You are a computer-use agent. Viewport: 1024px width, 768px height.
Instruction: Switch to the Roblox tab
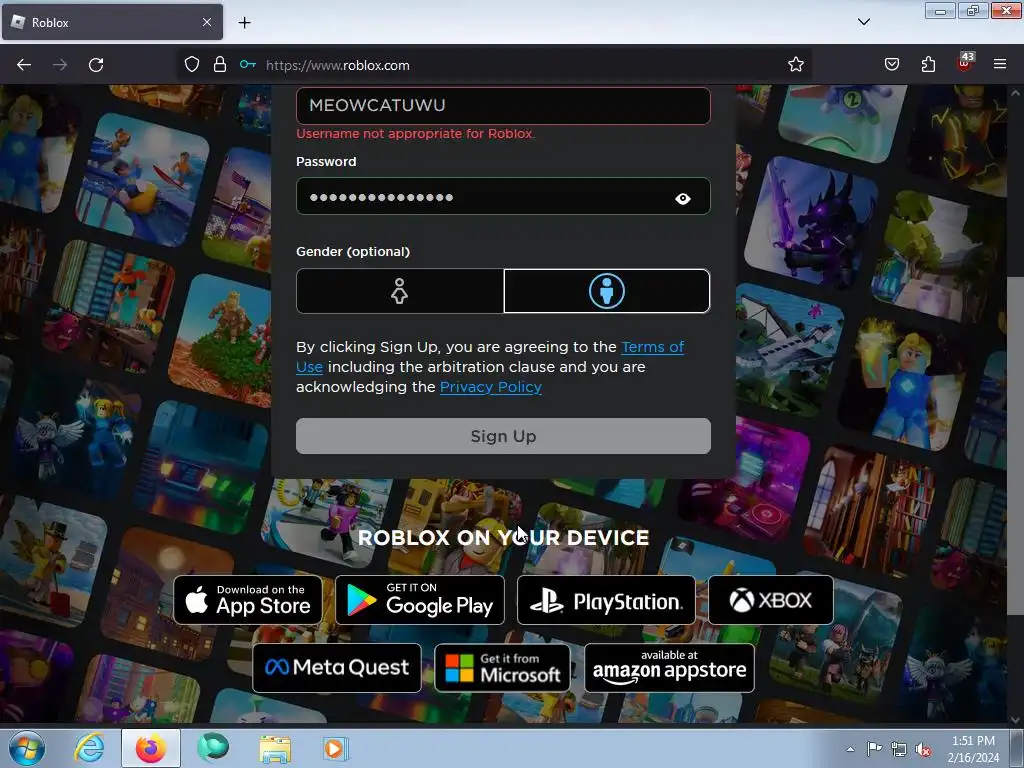coord(112,22)
